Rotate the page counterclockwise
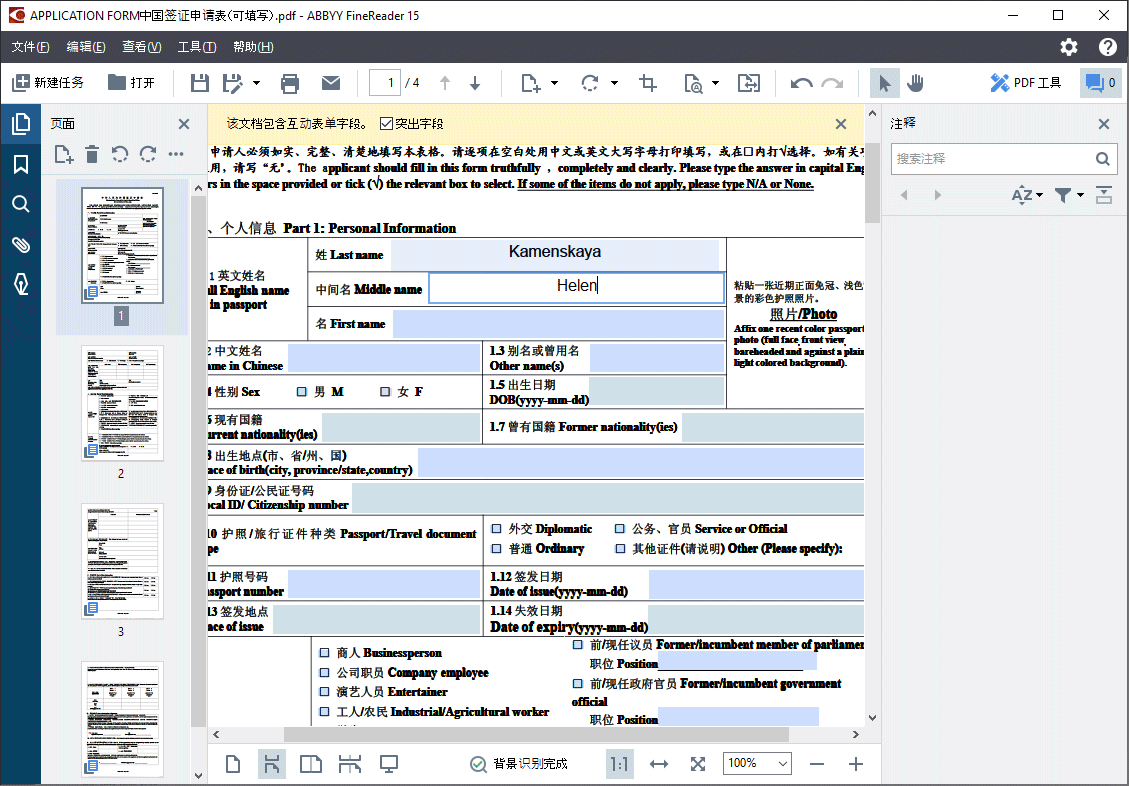 (120, 154)
